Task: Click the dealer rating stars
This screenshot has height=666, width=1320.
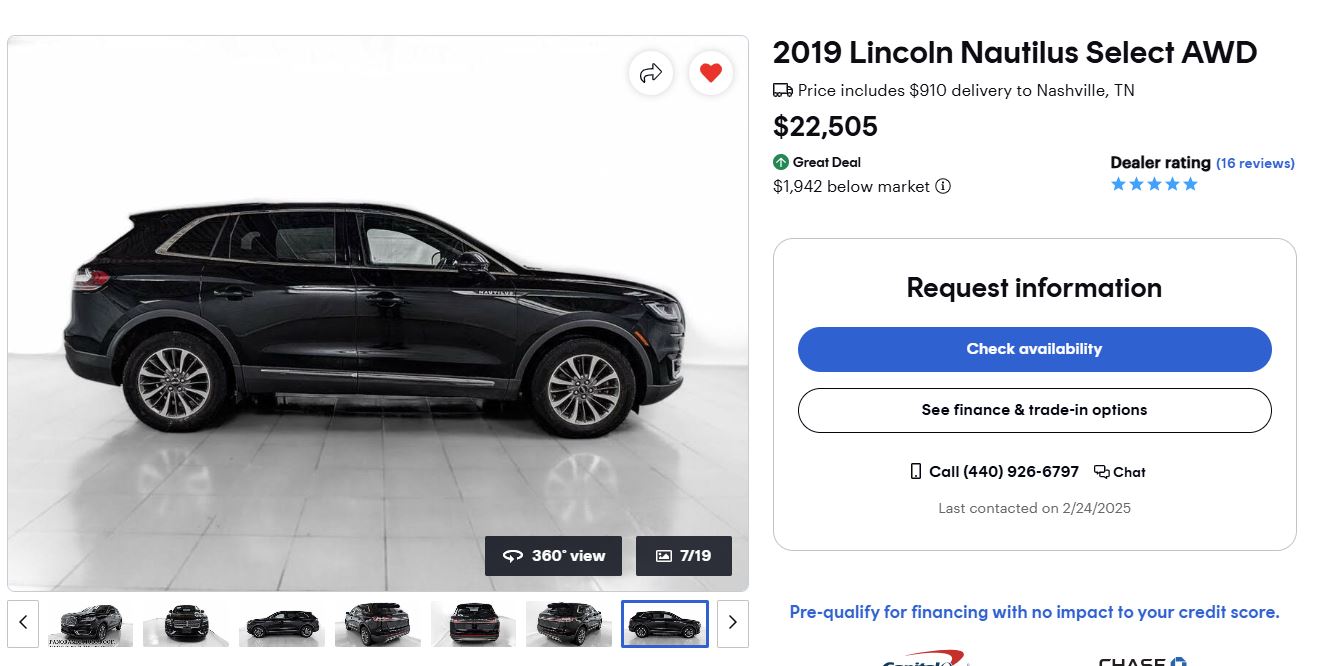Action: [1154, 185]
